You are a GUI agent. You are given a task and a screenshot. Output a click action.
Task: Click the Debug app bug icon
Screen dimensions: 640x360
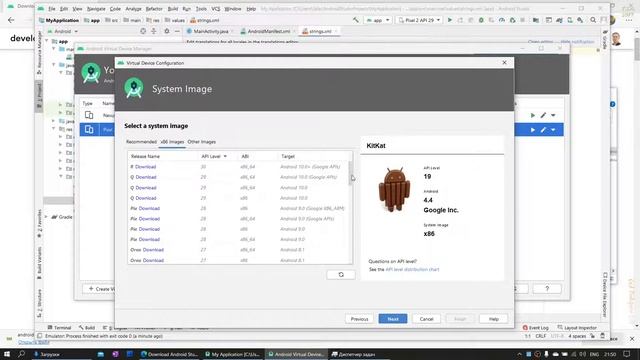(481, 20)
